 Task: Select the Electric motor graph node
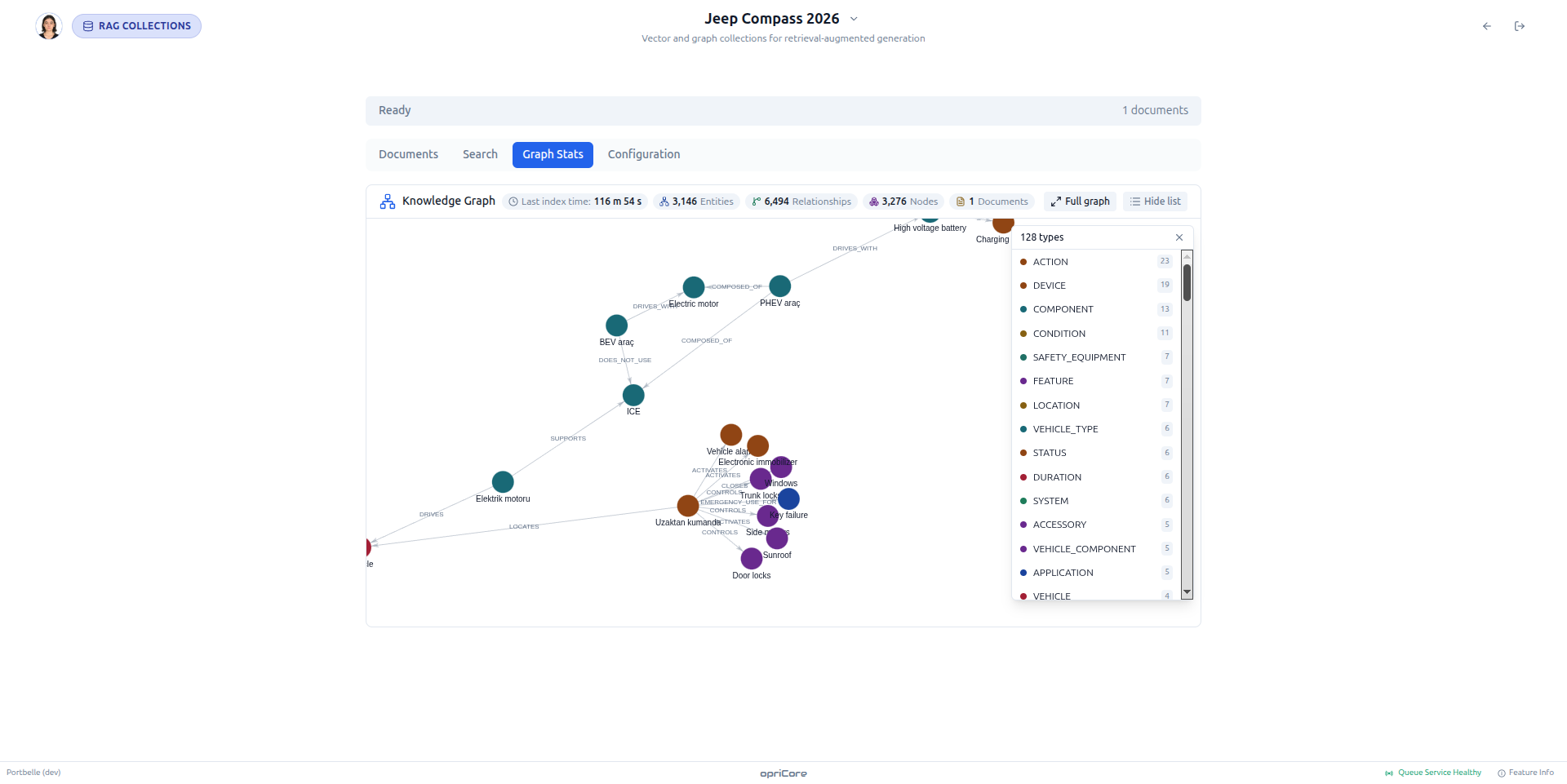point(694,287)
